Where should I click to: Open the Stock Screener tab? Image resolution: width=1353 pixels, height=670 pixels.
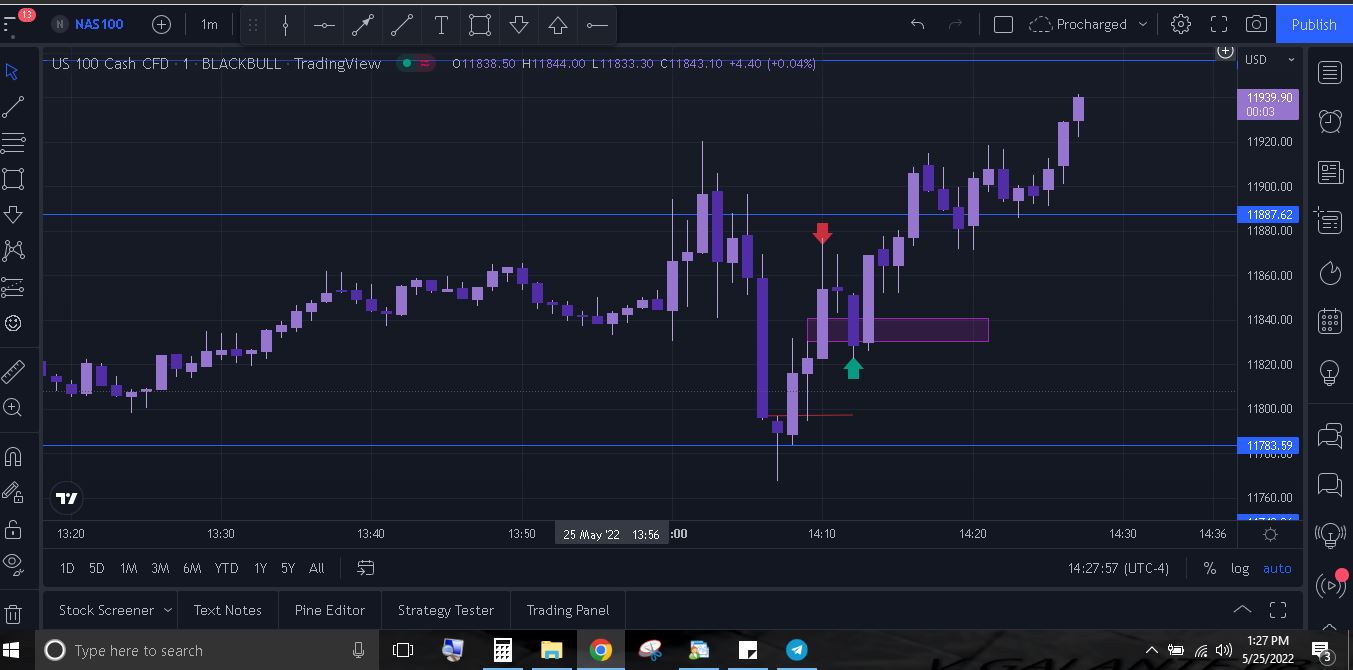(x=106, y=610)
